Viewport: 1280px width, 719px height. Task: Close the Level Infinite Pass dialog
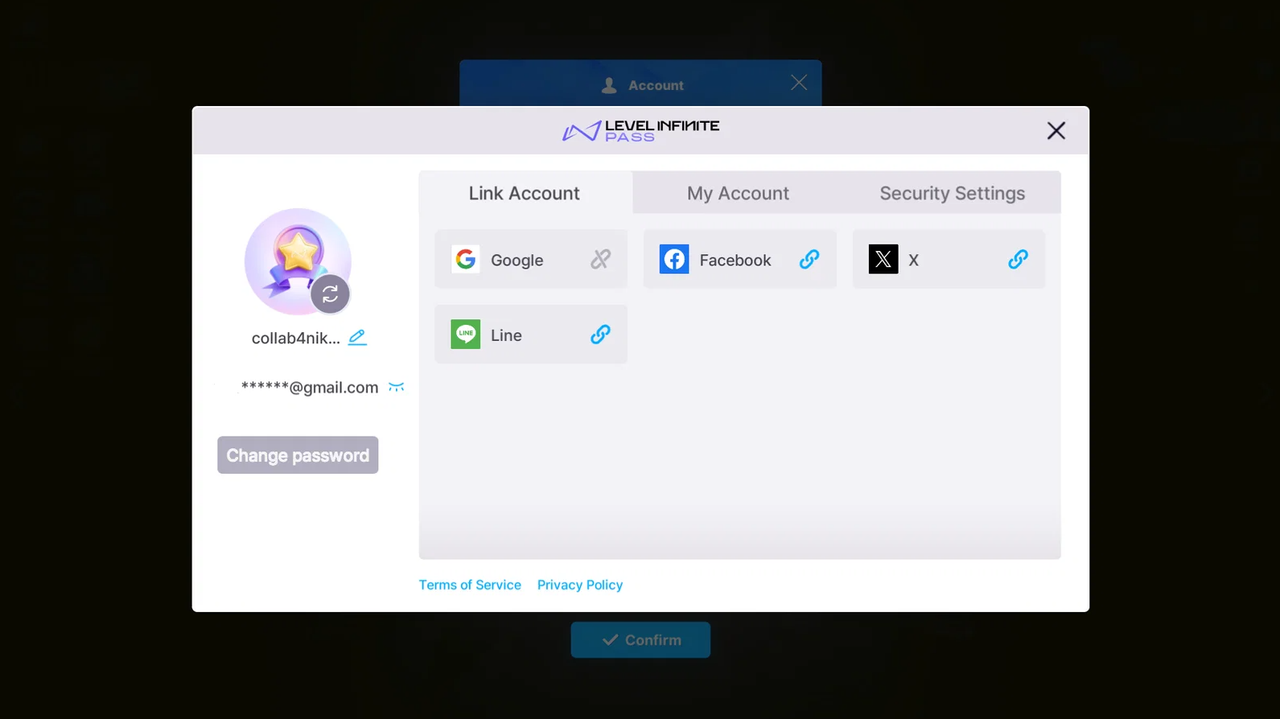pyautogui.click(x=1056, y=131)
